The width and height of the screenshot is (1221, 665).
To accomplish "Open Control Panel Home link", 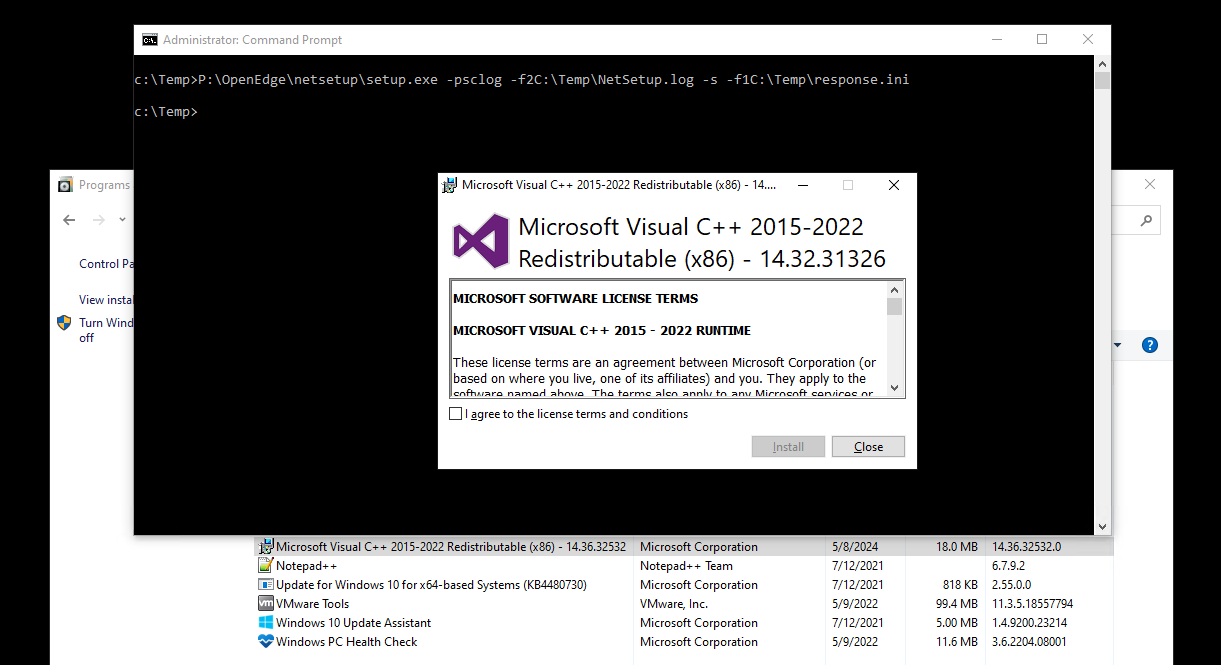I will 106,264.
